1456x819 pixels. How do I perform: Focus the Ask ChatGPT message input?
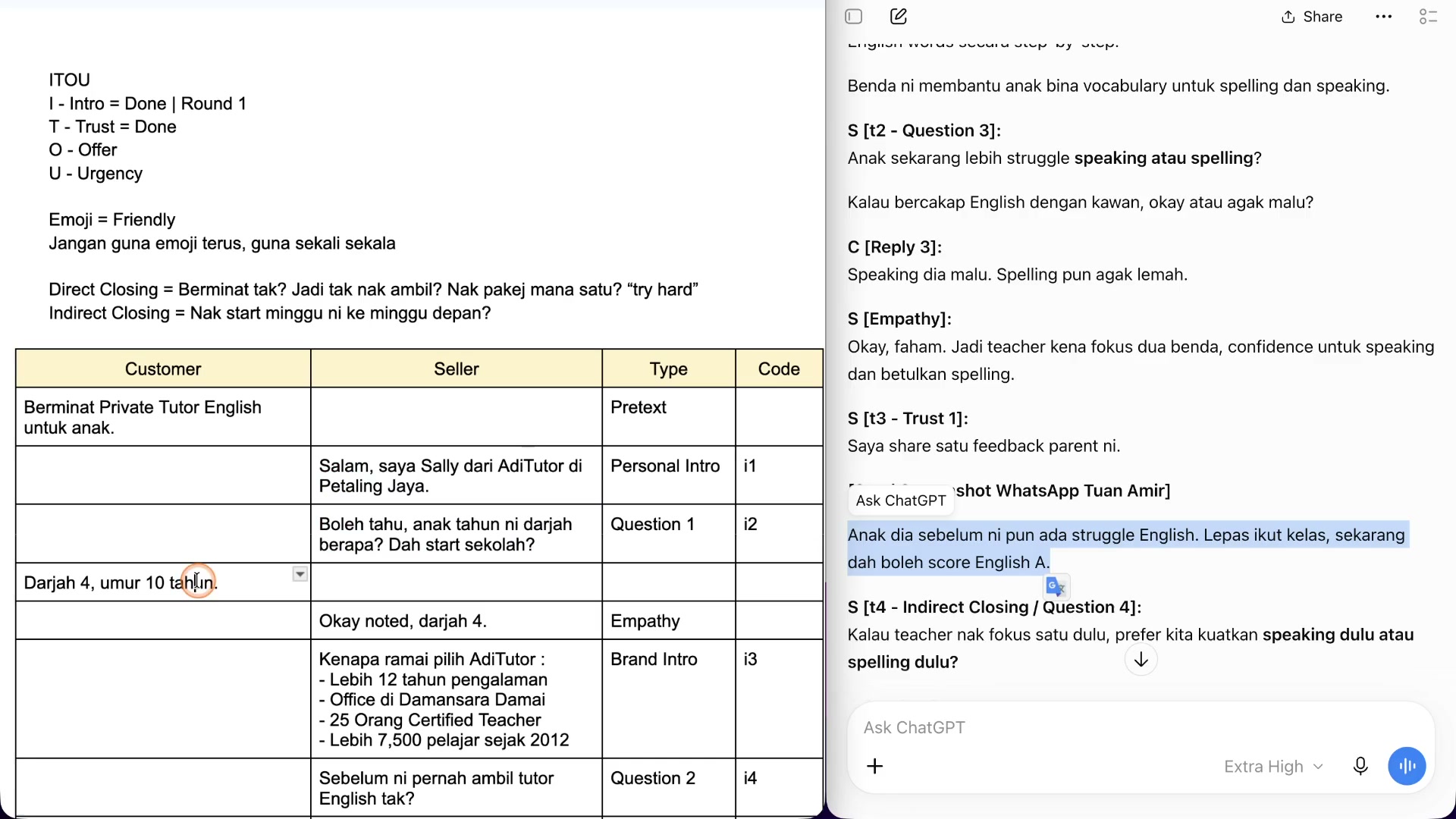[1141, 728]
